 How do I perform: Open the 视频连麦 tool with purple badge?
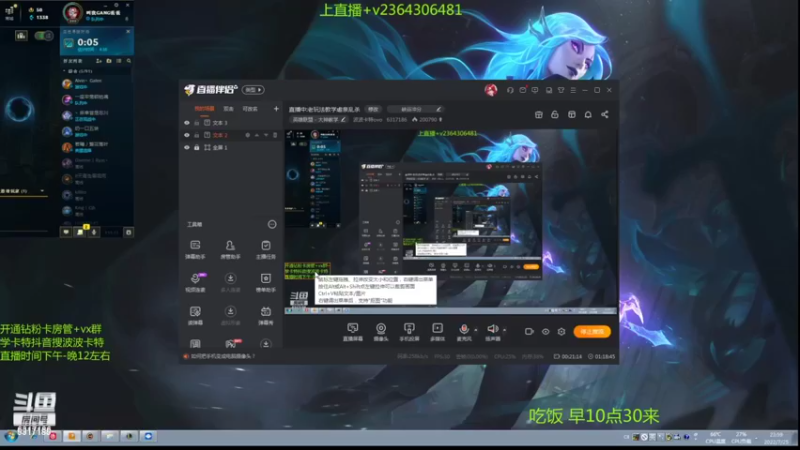tap(195, 282)
